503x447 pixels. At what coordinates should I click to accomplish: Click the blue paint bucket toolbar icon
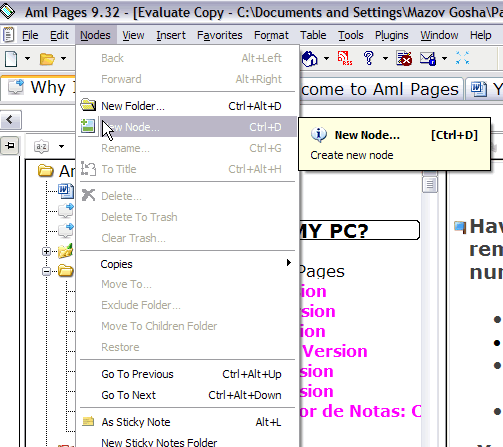click(310, 59)
